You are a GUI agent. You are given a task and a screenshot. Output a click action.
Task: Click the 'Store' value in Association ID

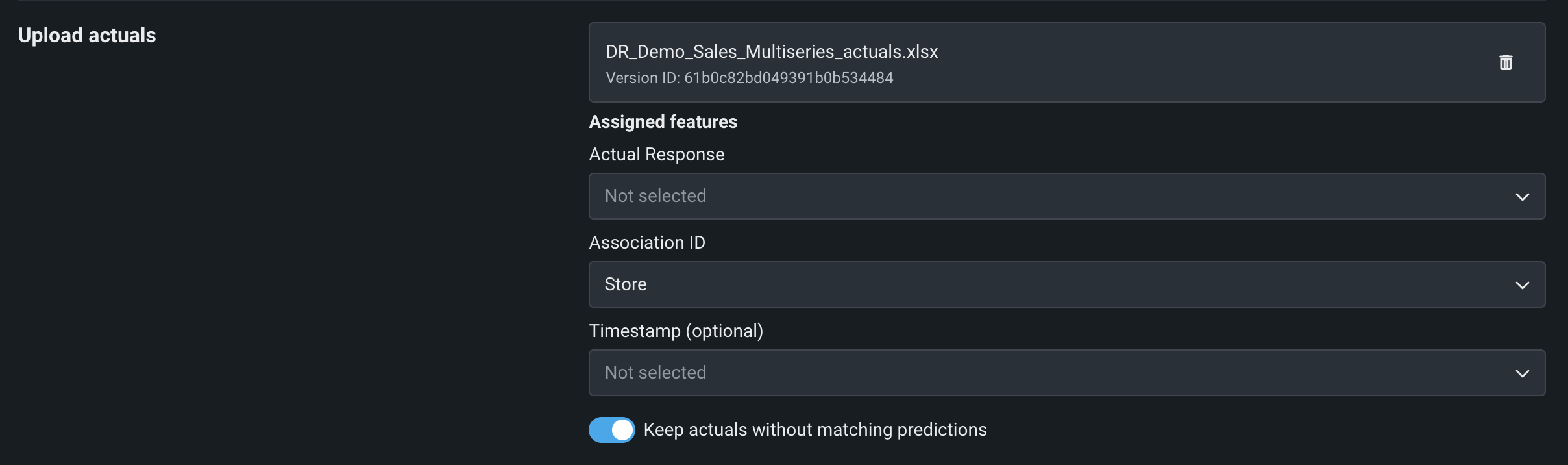pos(626,284)
